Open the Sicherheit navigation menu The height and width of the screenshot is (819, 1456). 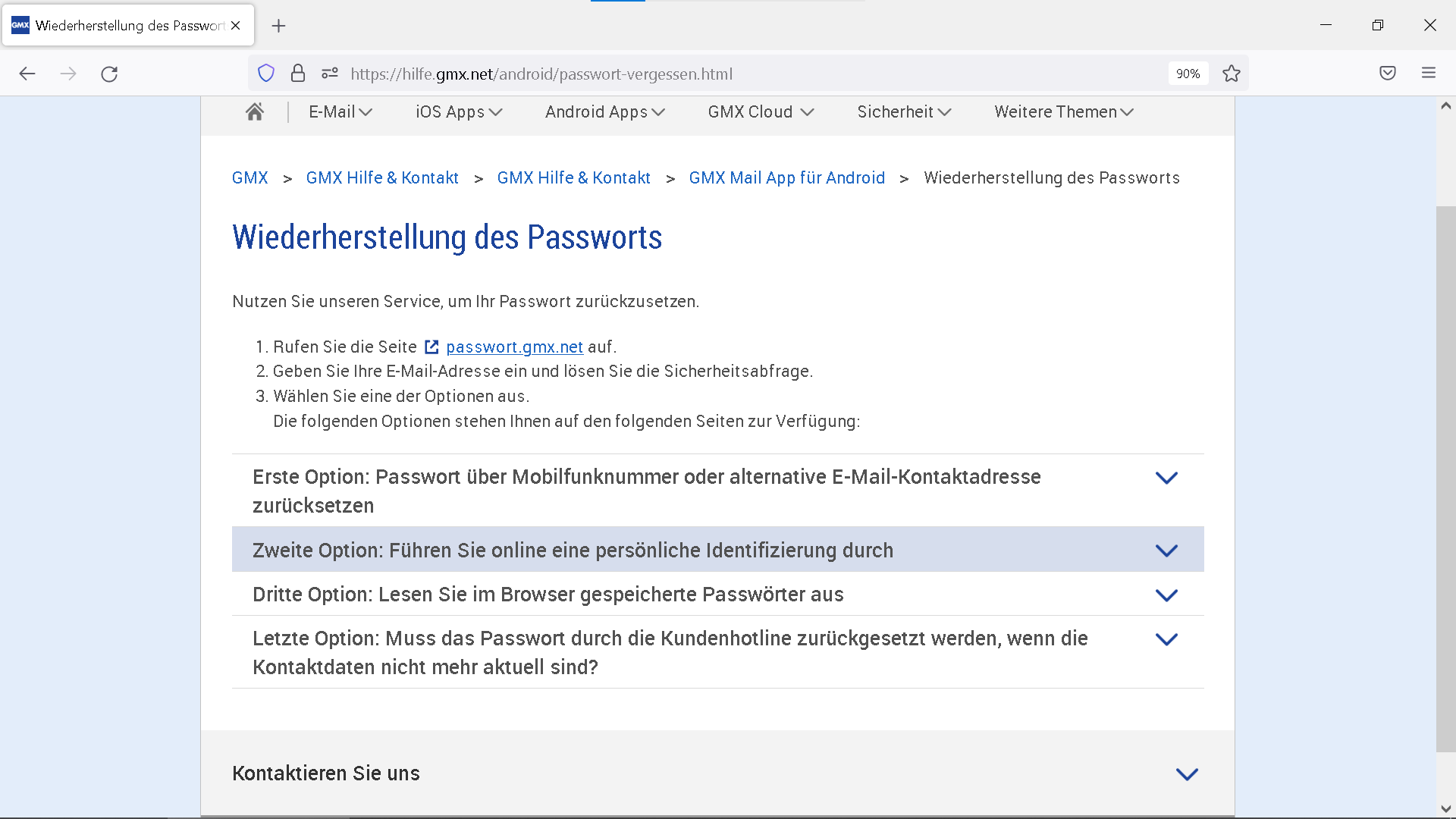[x=904, y=112]
